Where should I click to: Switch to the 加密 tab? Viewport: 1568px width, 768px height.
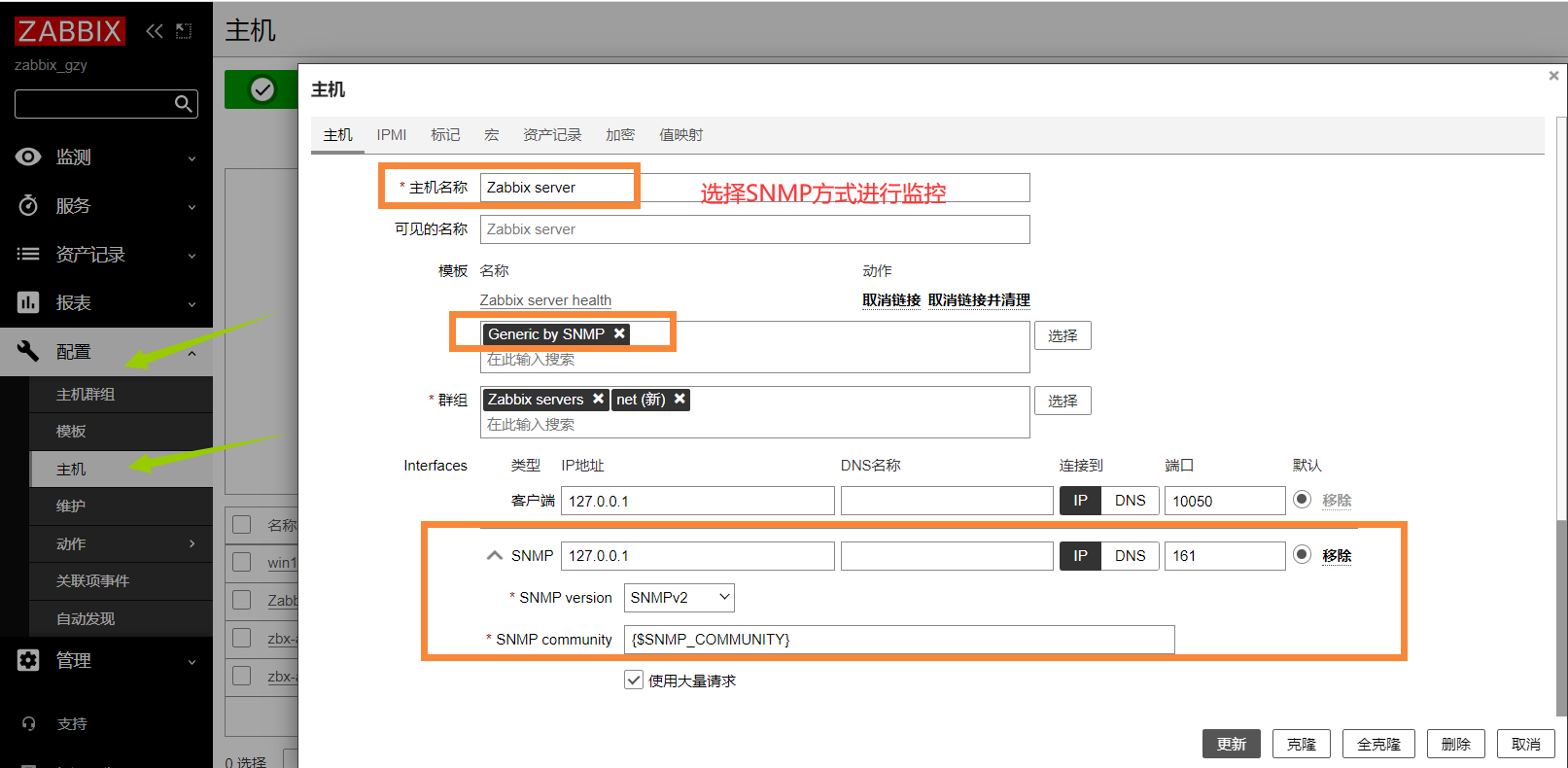(x=620, y=135)
